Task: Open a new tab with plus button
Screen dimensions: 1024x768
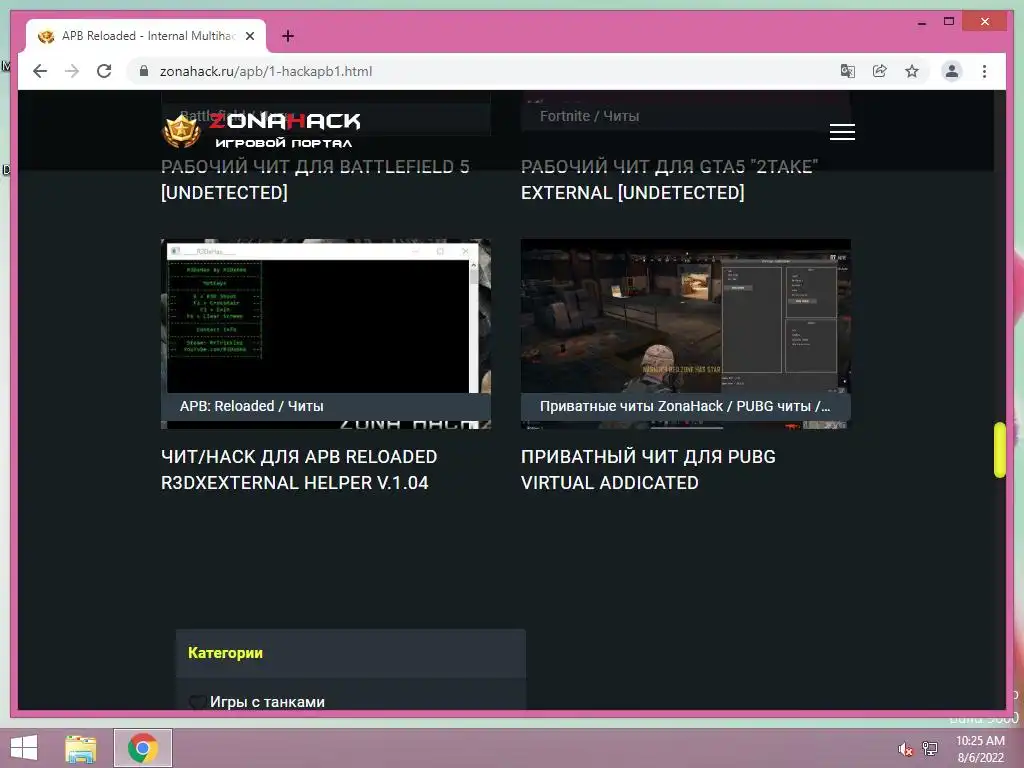Action: (288, 36)
